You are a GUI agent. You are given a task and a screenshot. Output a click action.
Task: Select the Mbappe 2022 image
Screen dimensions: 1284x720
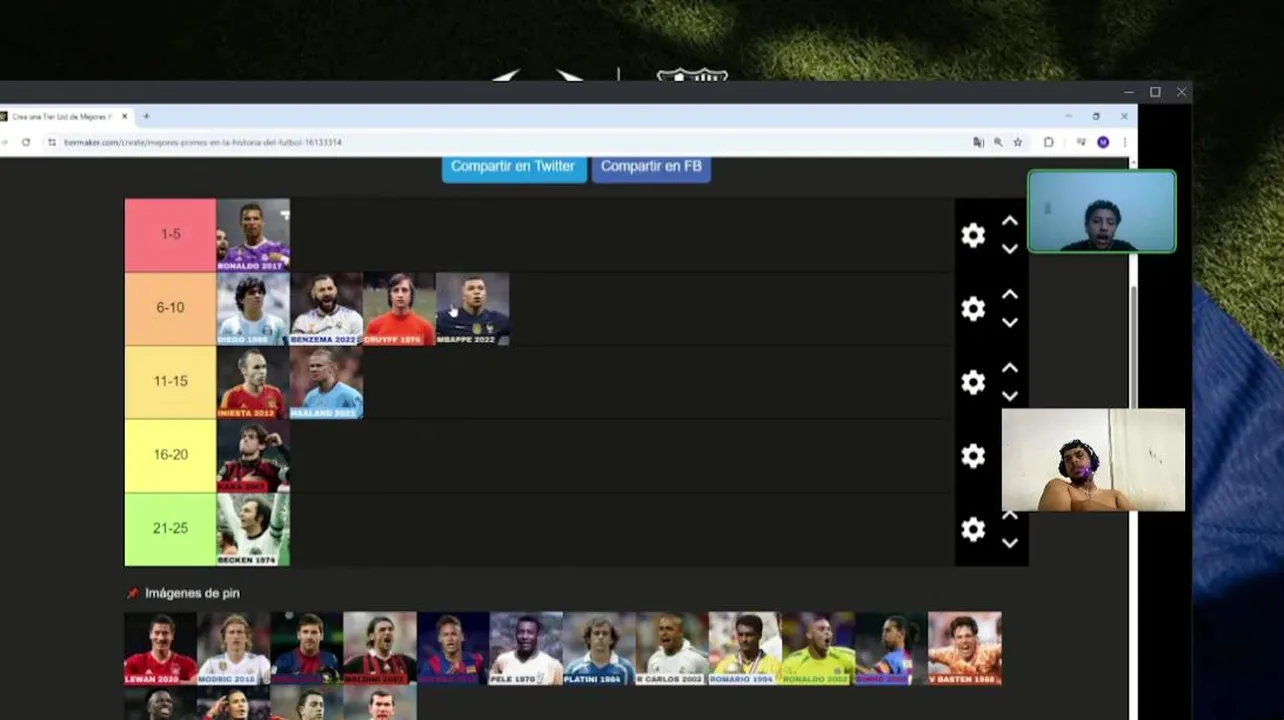472,309
